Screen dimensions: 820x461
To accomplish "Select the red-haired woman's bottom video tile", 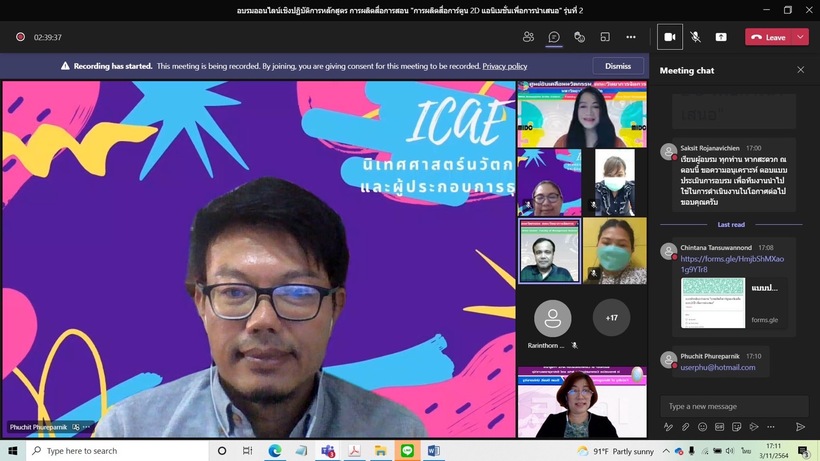I will 582,402.
